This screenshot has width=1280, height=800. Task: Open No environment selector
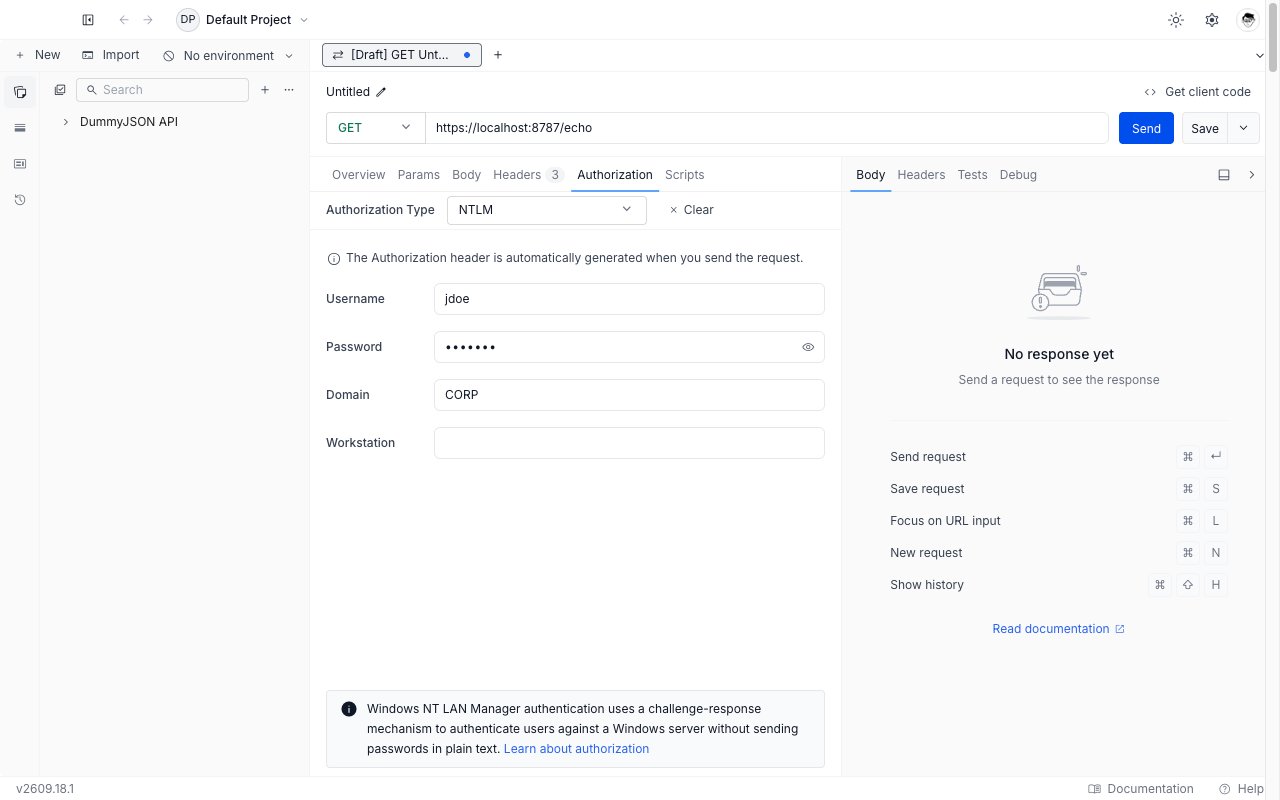click(x=228, y=56)
